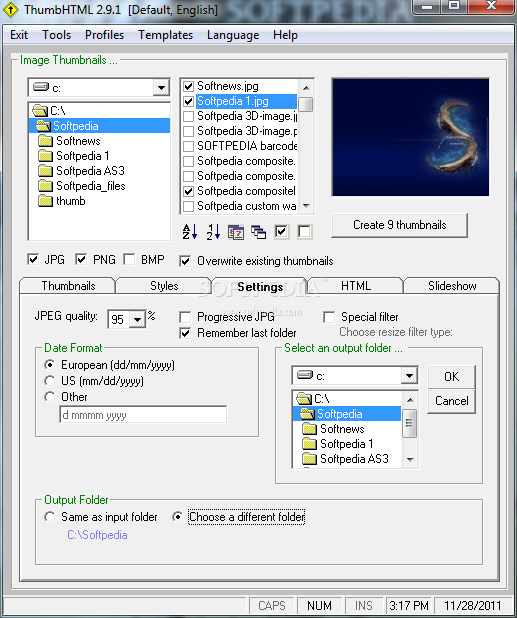Click output folder tree scrollbar thumb
The height and width of the screenshot is (618, 517).
(409, 423)
